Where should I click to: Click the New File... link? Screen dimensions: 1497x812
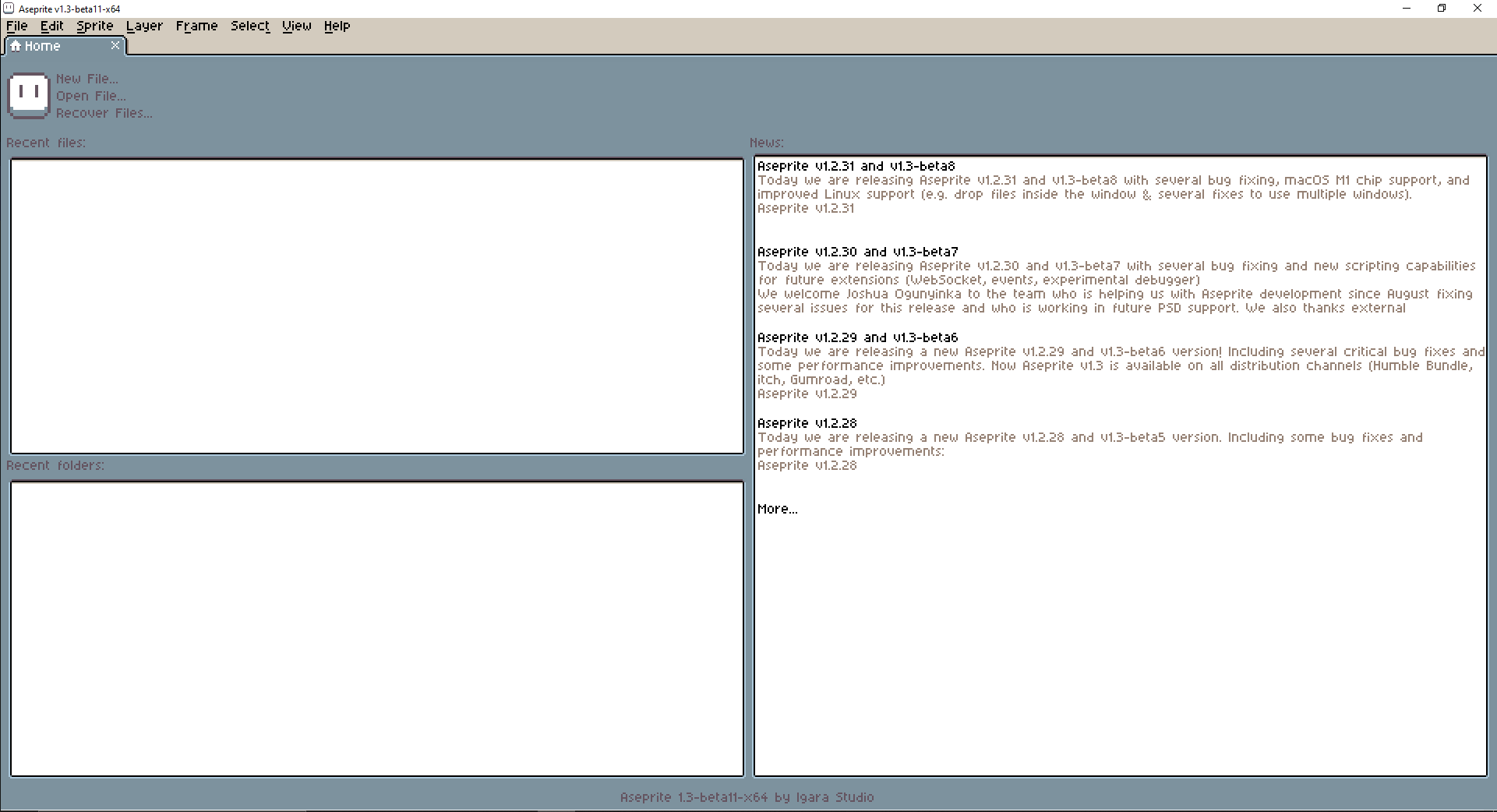(87, 79)
